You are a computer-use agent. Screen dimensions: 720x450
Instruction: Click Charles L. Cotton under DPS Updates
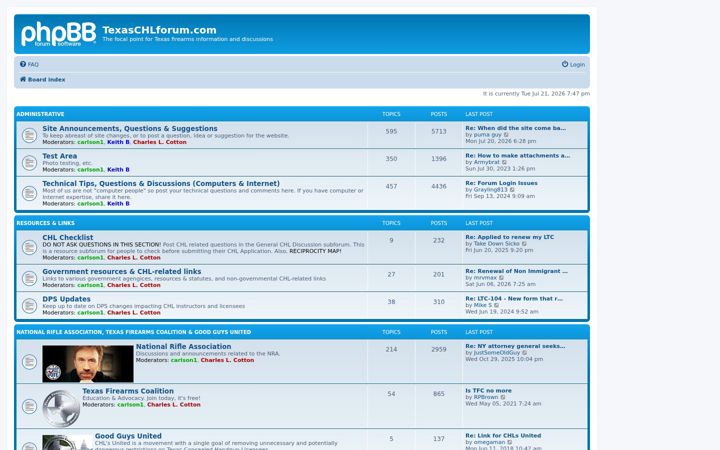(x=134, y=313)
